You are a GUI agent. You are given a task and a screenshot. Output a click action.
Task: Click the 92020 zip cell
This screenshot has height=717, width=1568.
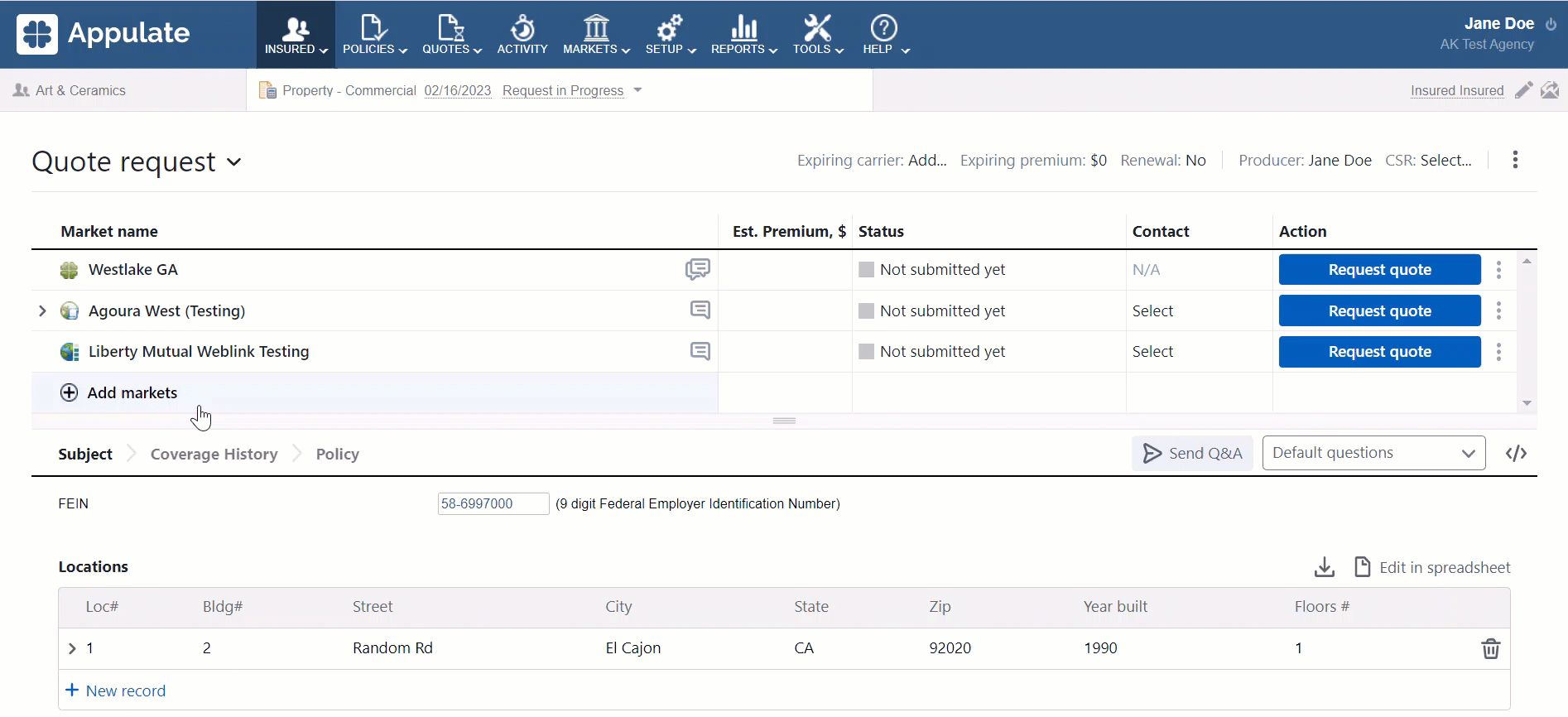950,648
